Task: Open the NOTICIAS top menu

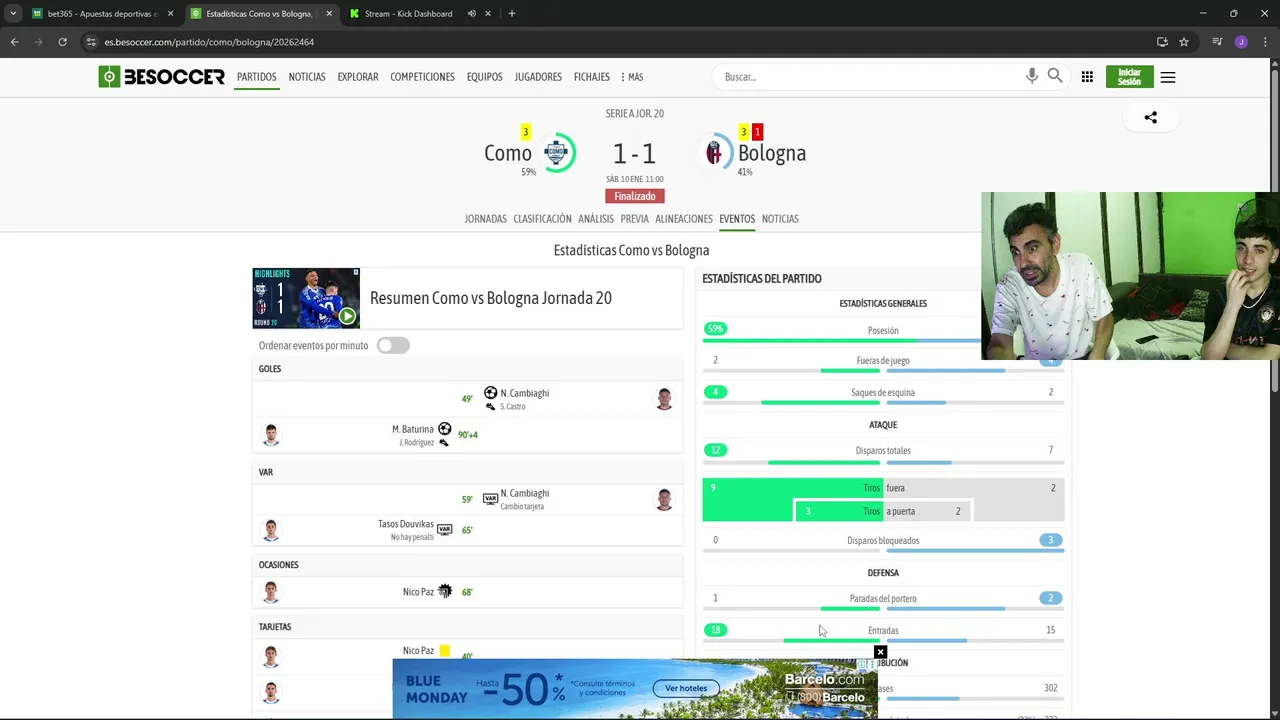Action: (307, 77)
